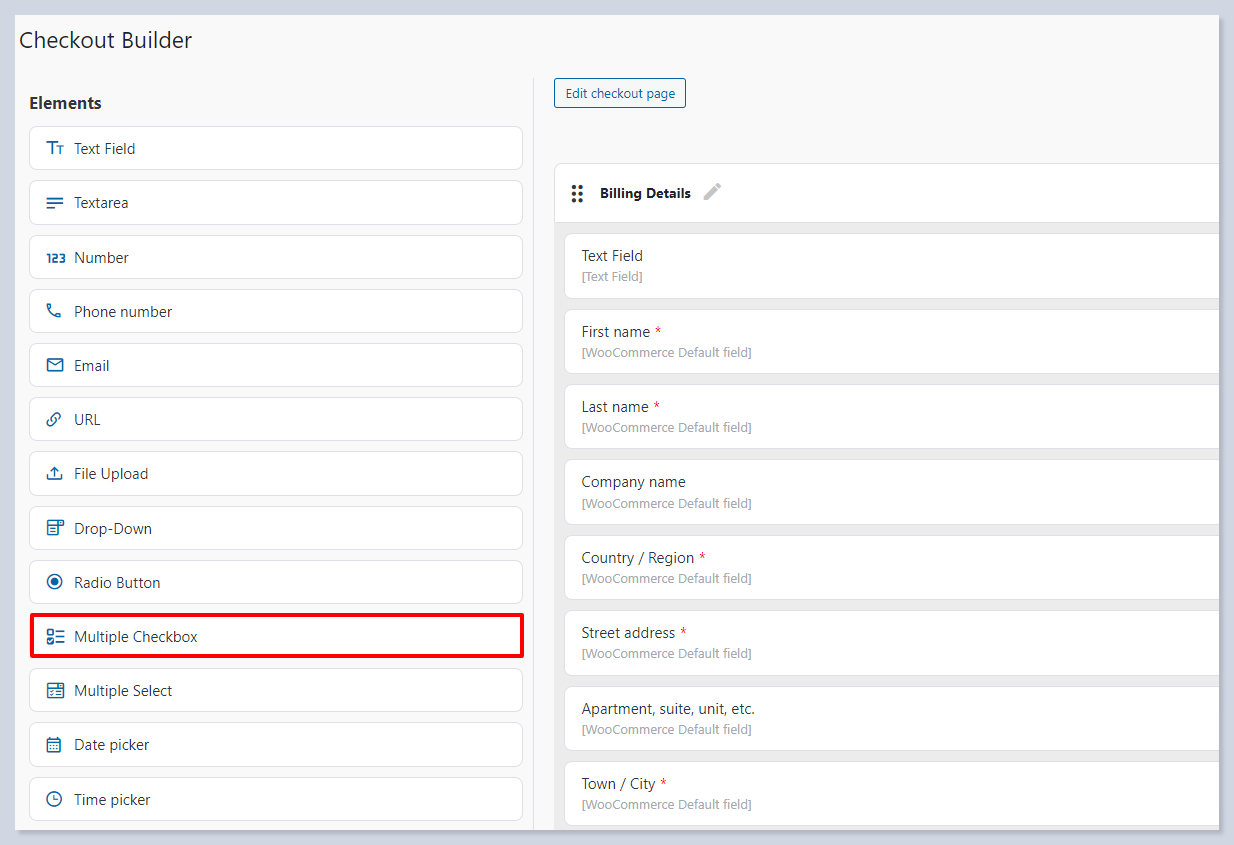Click the Phone number handset icon

[55, 312]
